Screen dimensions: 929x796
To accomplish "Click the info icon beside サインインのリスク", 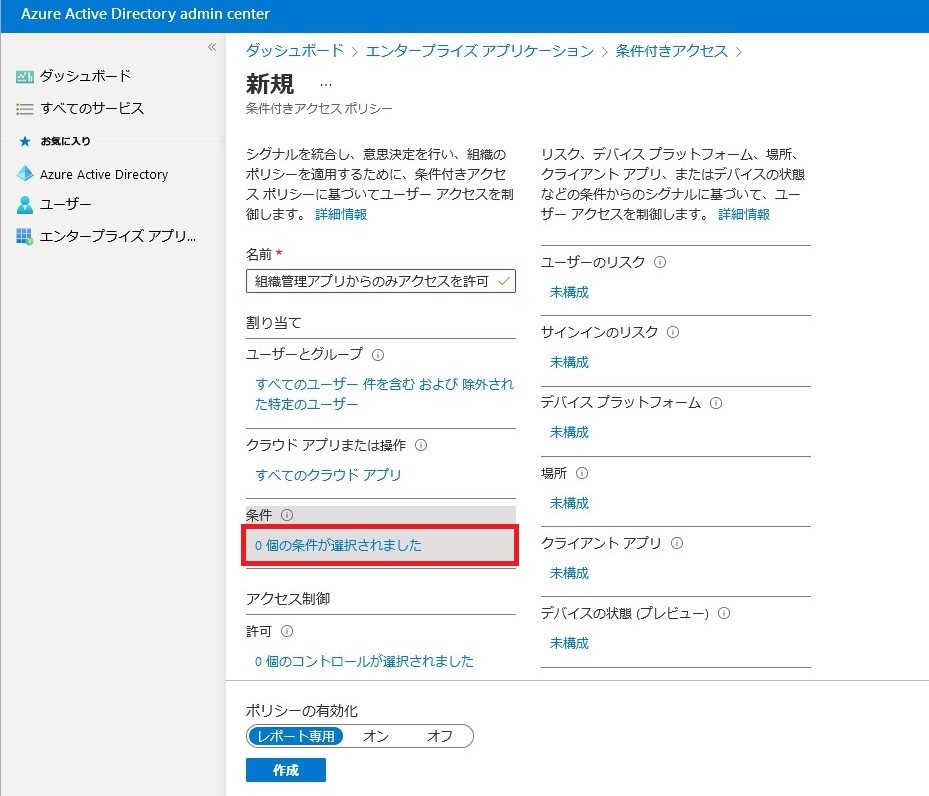I will tap(672, 332).
